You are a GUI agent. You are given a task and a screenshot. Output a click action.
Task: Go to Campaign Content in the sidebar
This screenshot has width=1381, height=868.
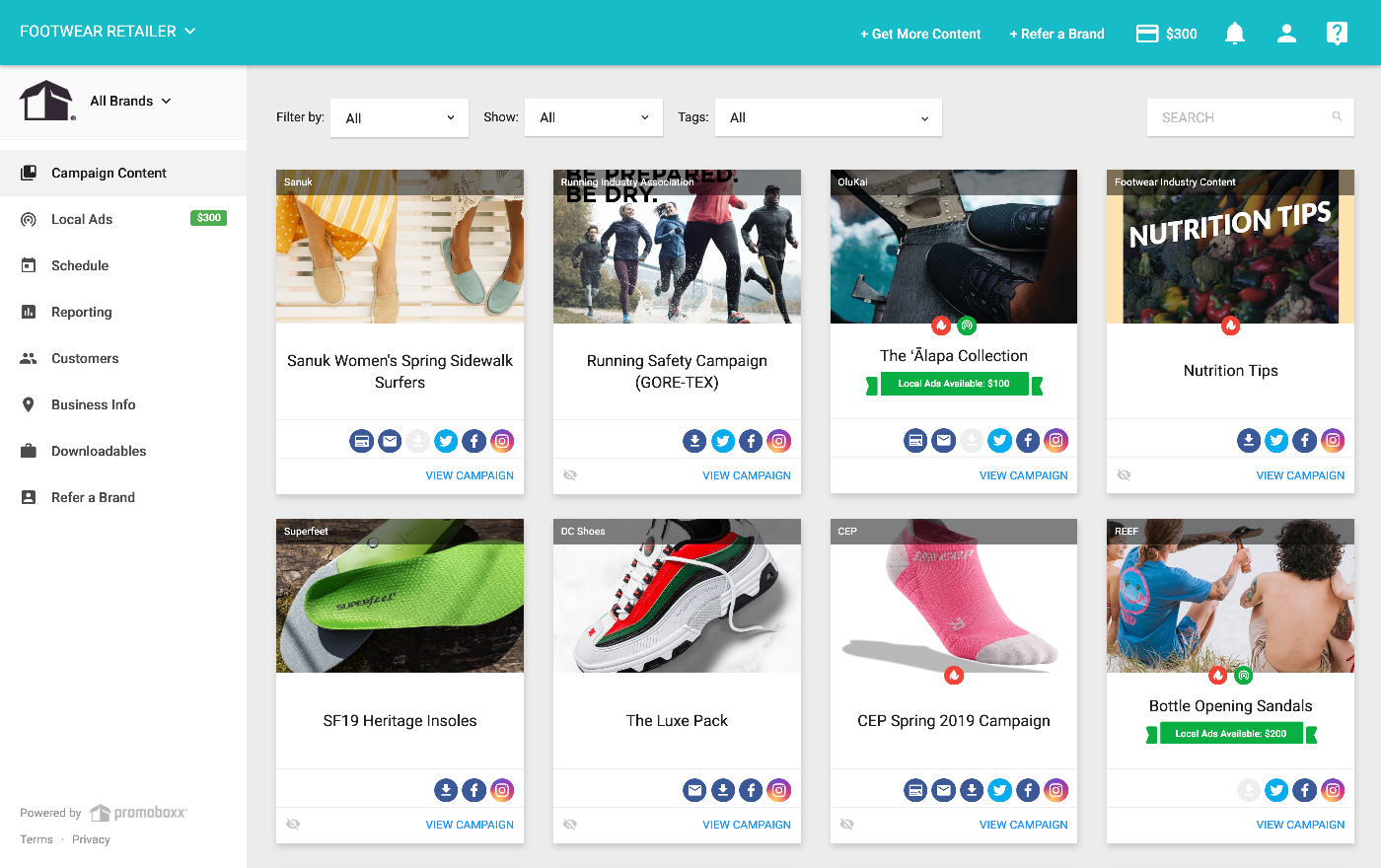click(x=123, y=173)
